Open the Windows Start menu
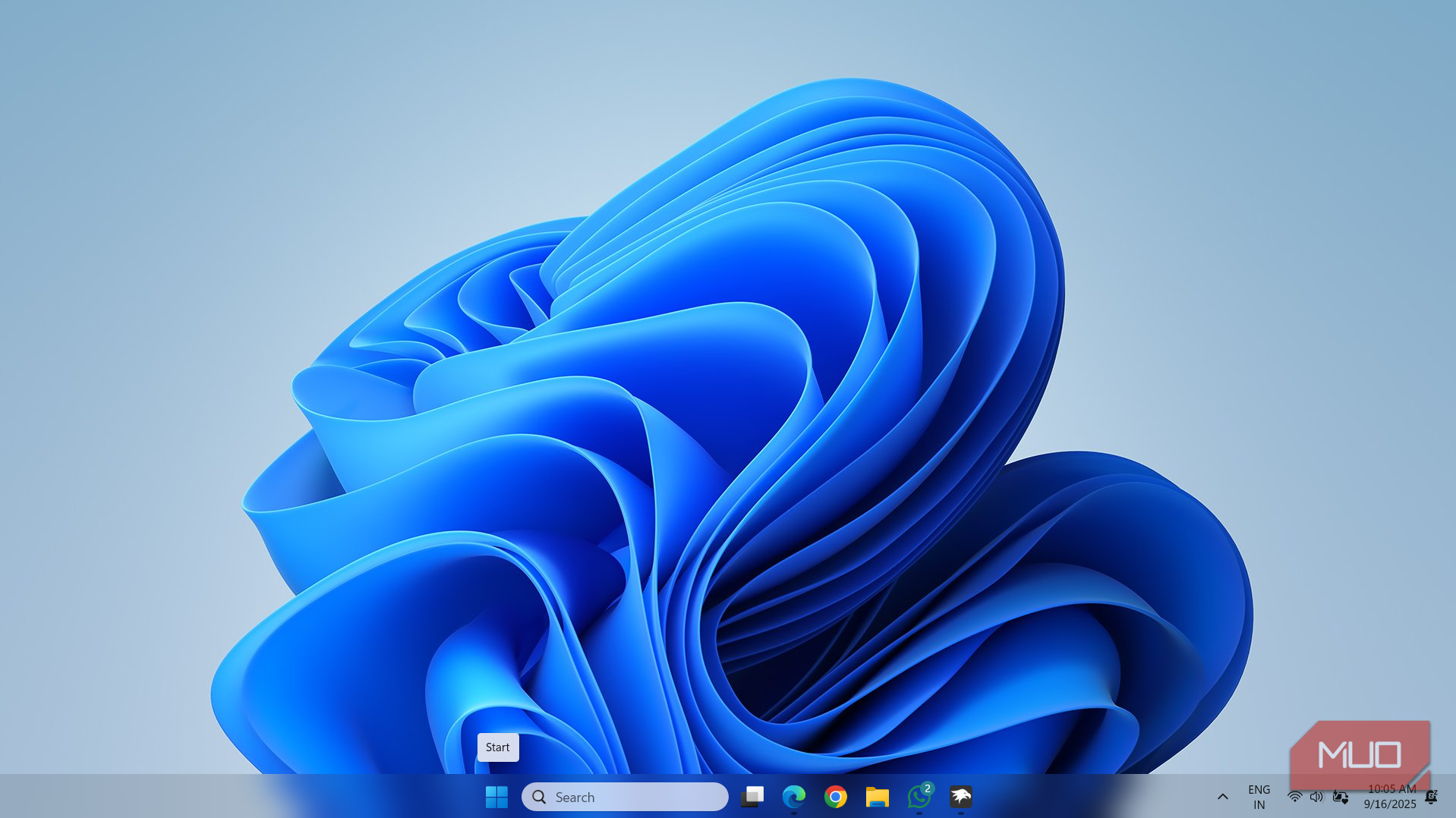The image size is (1456, 818). pyautogui.click(x=496, y=797)
